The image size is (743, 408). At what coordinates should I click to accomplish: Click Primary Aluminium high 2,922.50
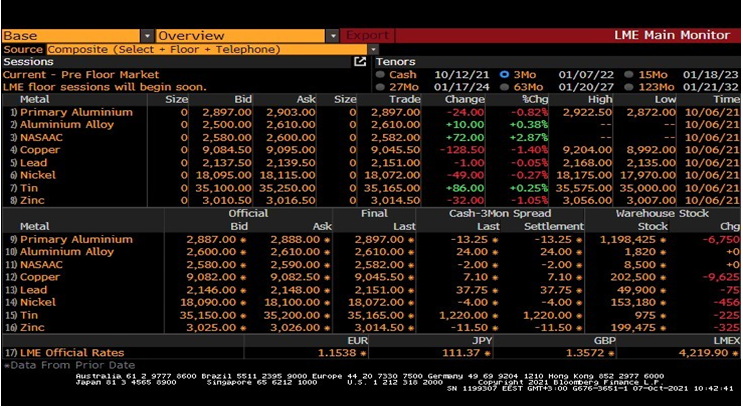point(587,112)
